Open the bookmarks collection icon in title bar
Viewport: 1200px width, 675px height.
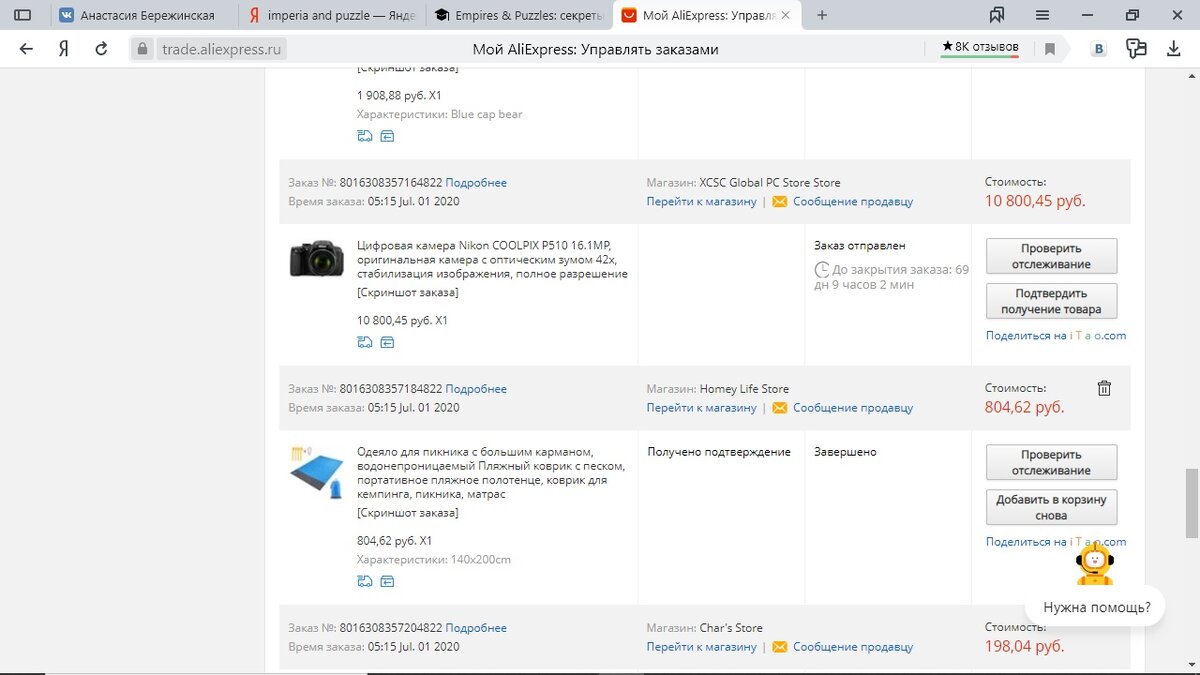point(997,15)
